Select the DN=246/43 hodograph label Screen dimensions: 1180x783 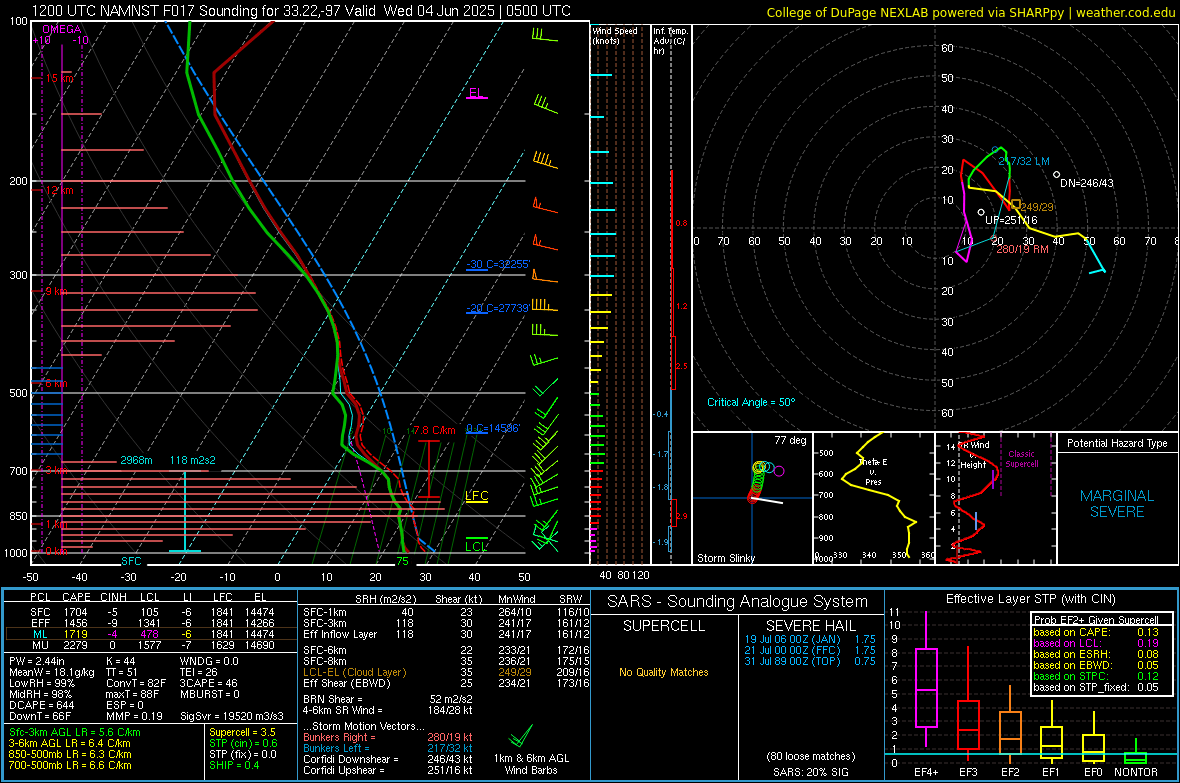point(1087,183)
